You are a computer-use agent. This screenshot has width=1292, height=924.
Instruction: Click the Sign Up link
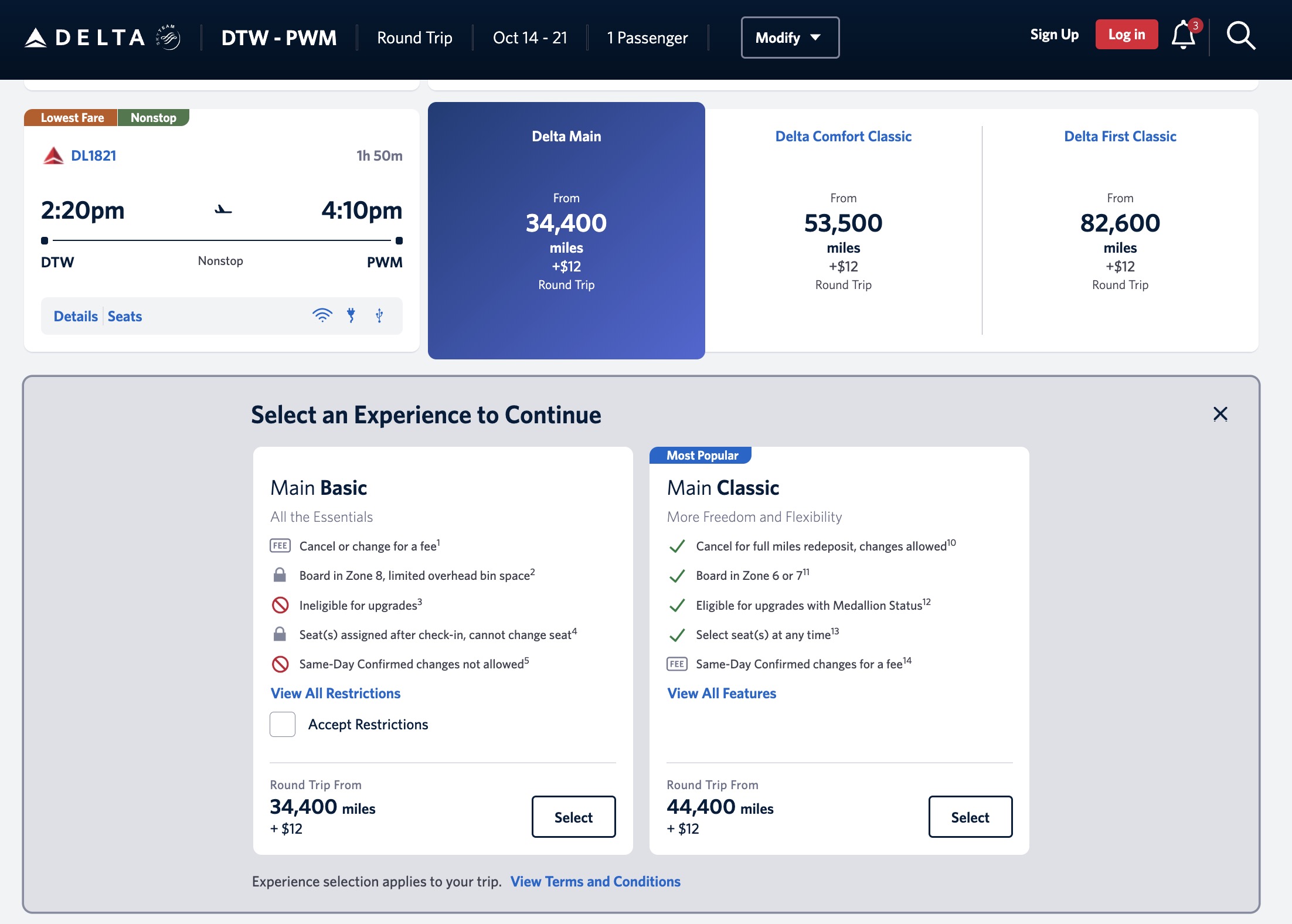pyautogui.click(x=1055, y=35)
